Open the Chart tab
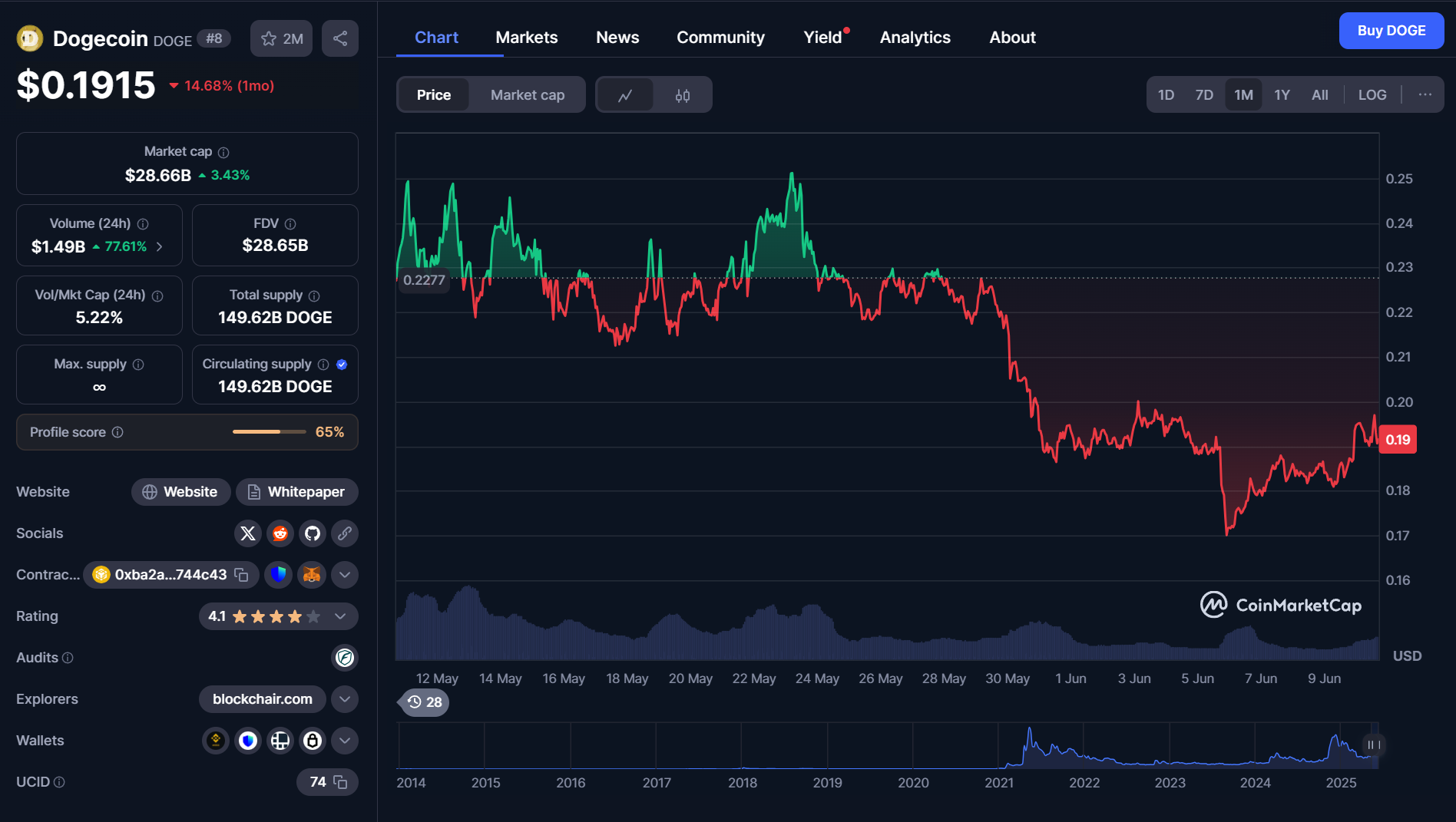Viewport: 1456px width, 822px height. click(x=436, y=38)
